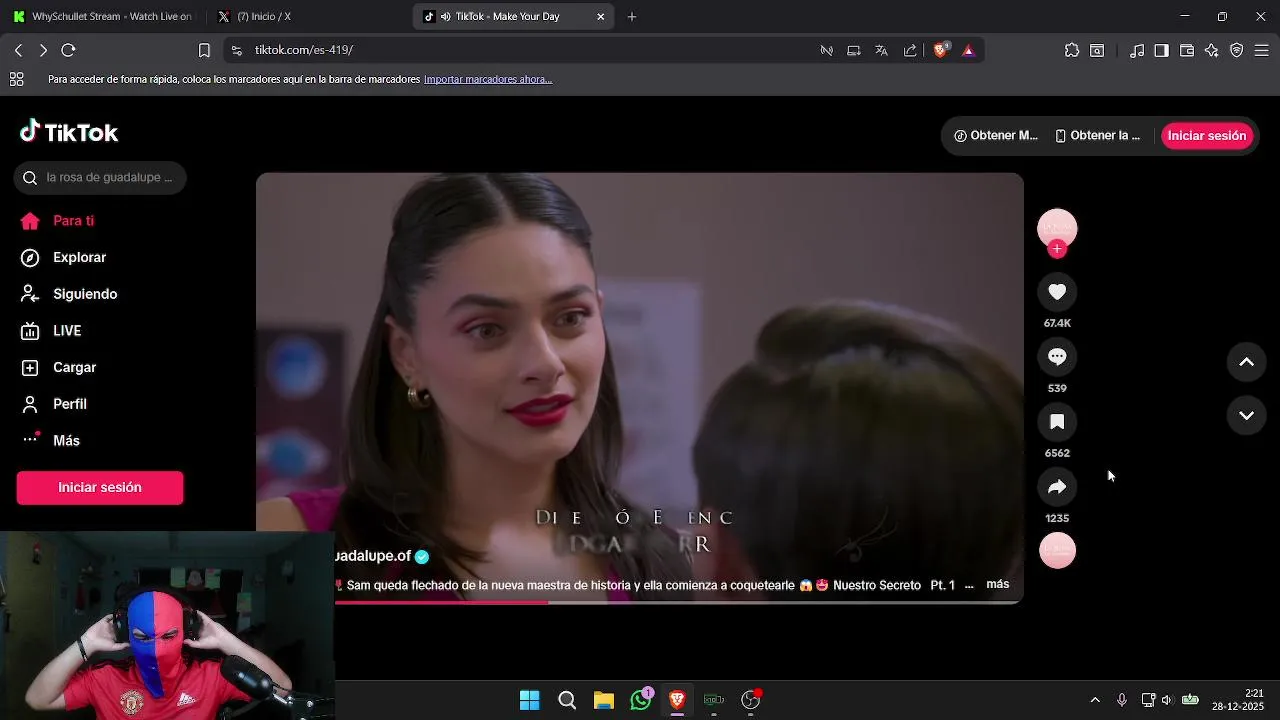Click the install app icon in address bar
The image size is (1280, 720).
coord(853,50)
